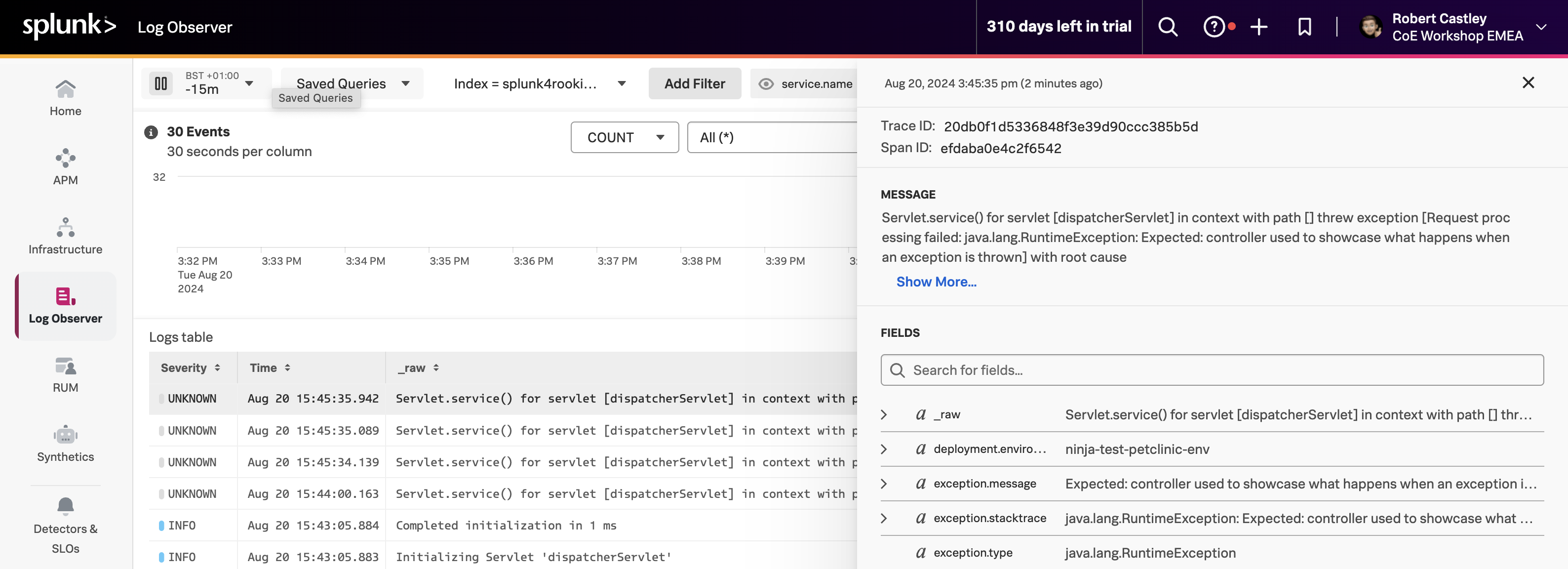Click the plus create icon

point(1258,27)
